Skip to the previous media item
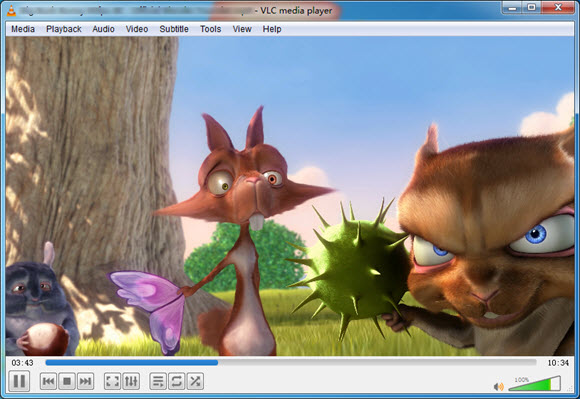The image size is (580, 399). pos(48,381)
